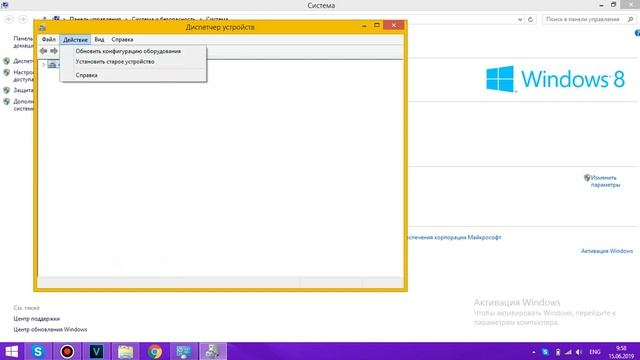The image size is (640, 360).
Task: Open address bar history dropdown in Система
Action: pyautogui.click(x=520, y=20)
